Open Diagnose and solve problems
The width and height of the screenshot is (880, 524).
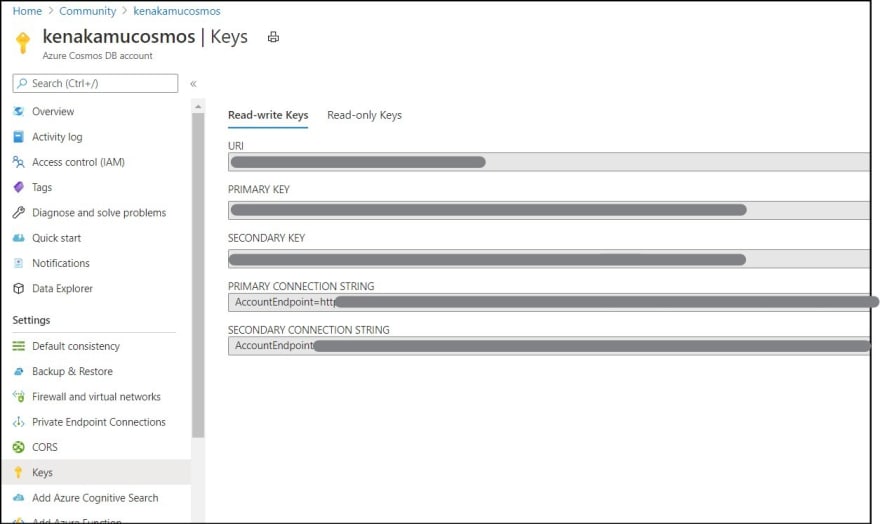[99, 213]
